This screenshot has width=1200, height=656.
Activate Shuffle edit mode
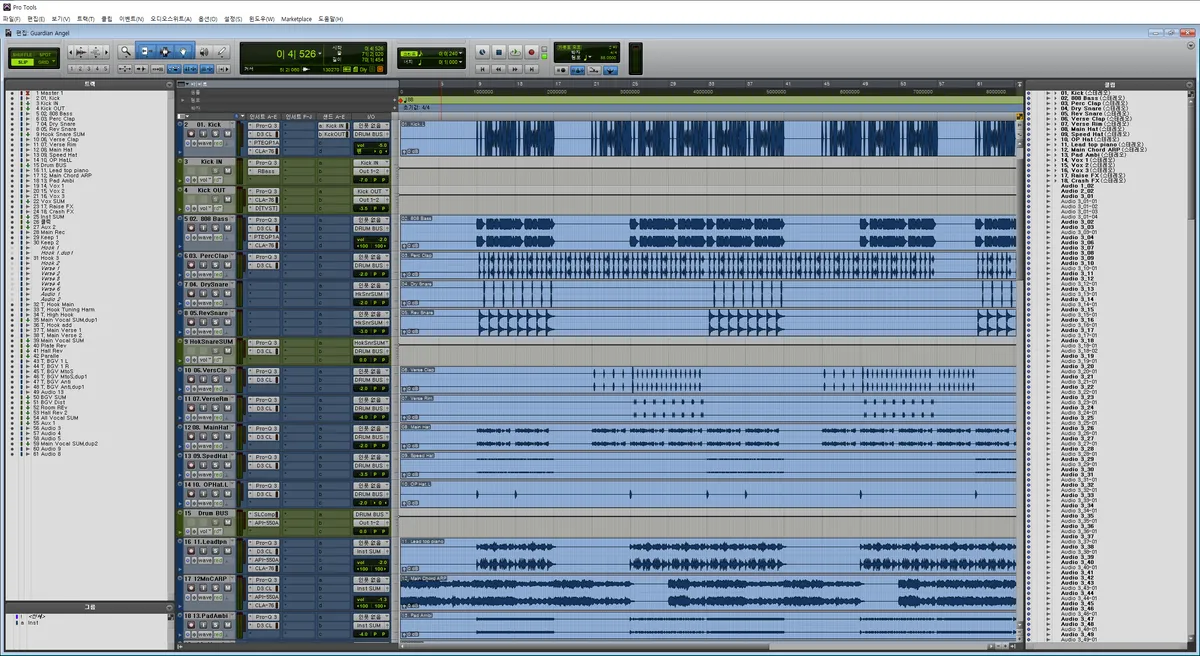(23, 54)
